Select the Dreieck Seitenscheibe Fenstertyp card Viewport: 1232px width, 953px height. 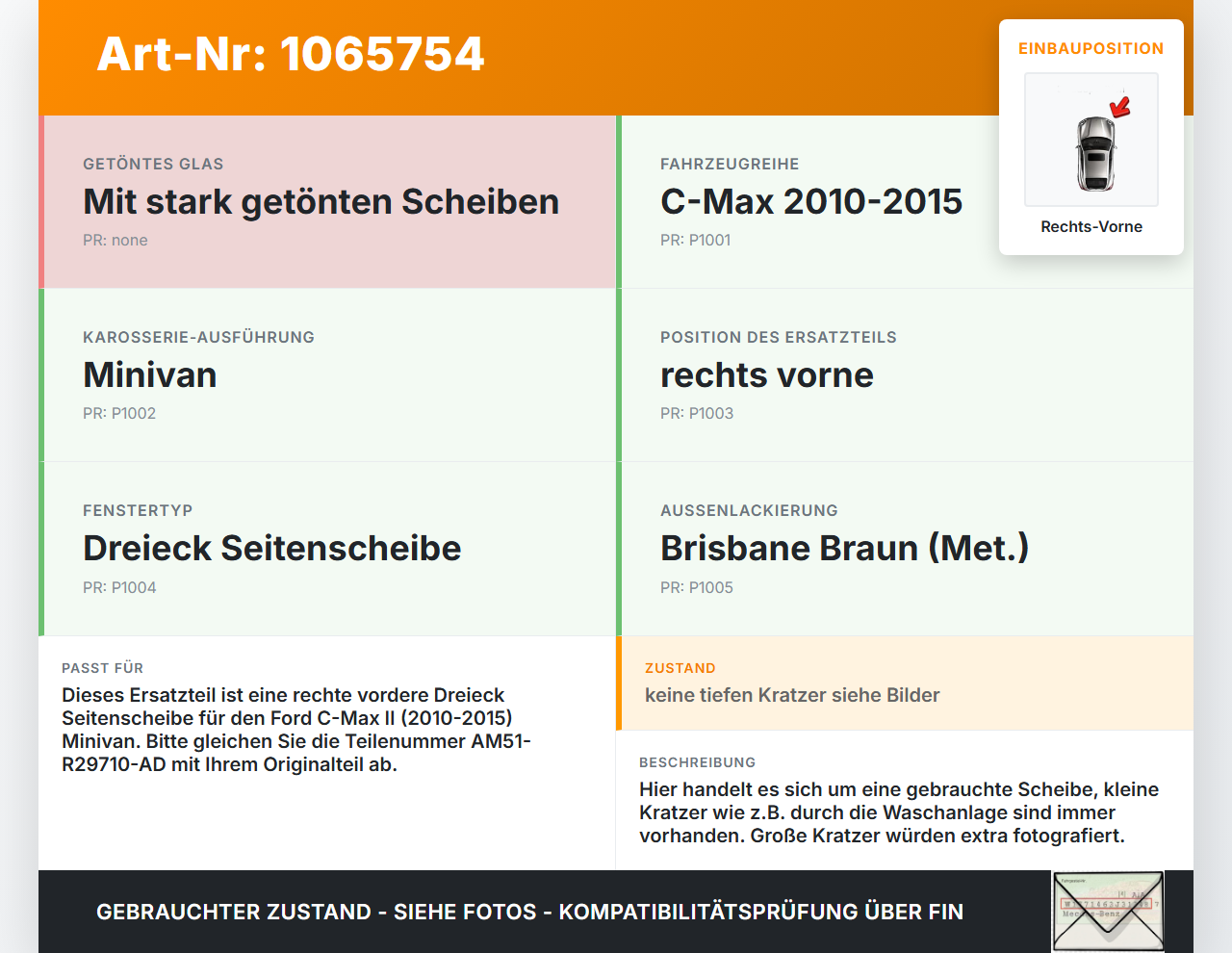327,549
